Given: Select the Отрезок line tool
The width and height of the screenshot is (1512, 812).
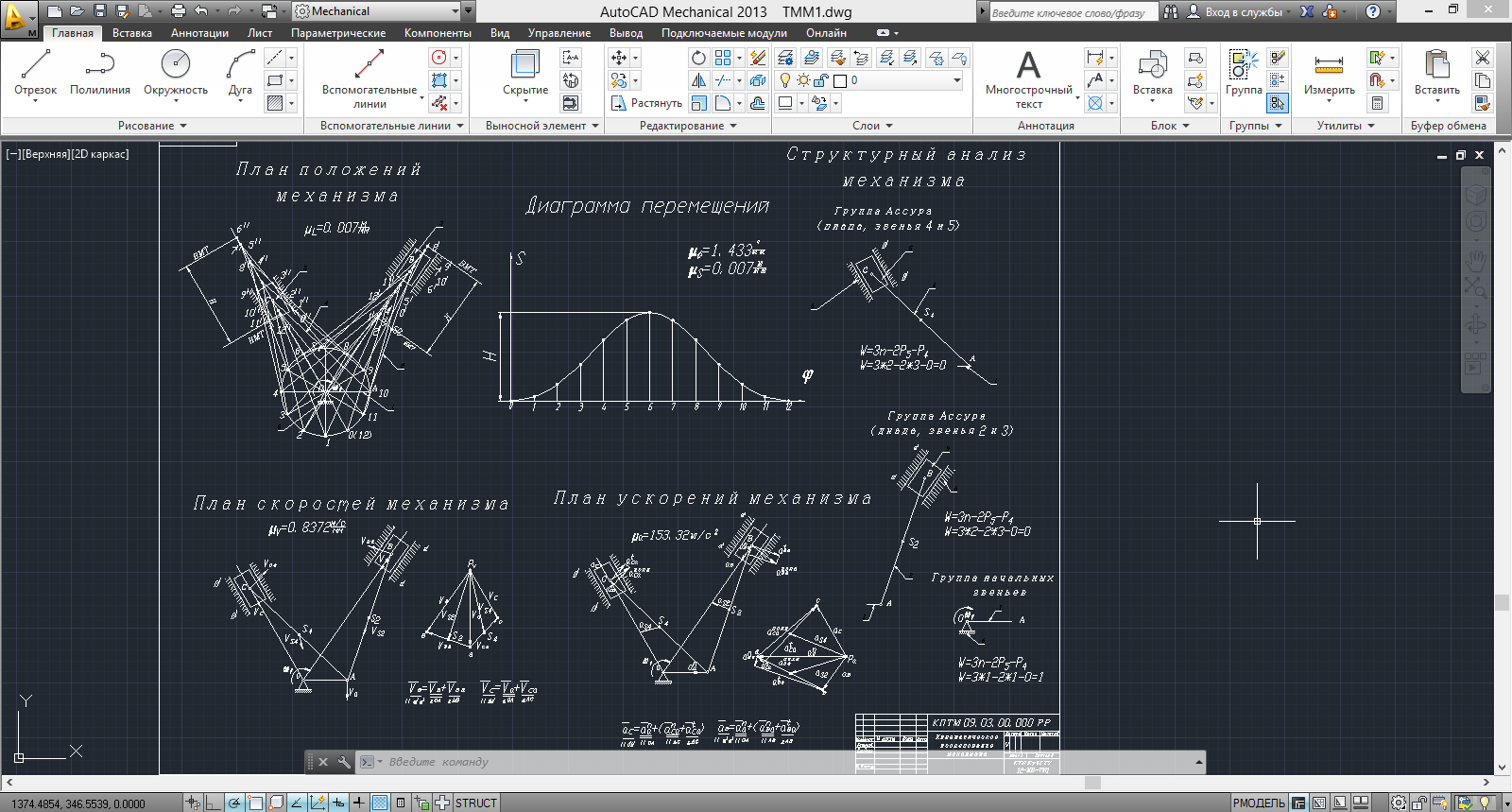Looking at the screenshot, I should (x=35, y=74).
